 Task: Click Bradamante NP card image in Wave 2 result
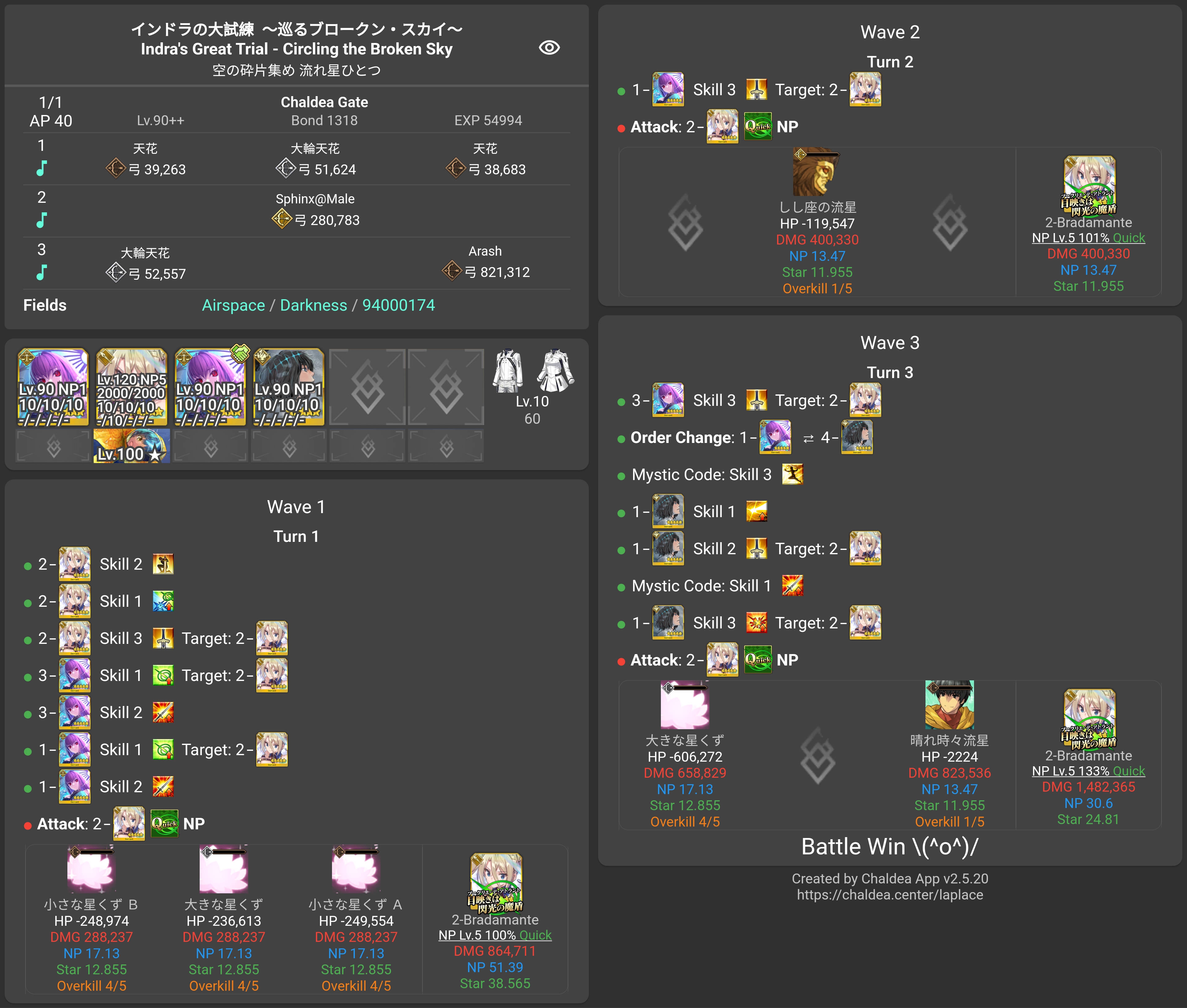click(1089, 186)
